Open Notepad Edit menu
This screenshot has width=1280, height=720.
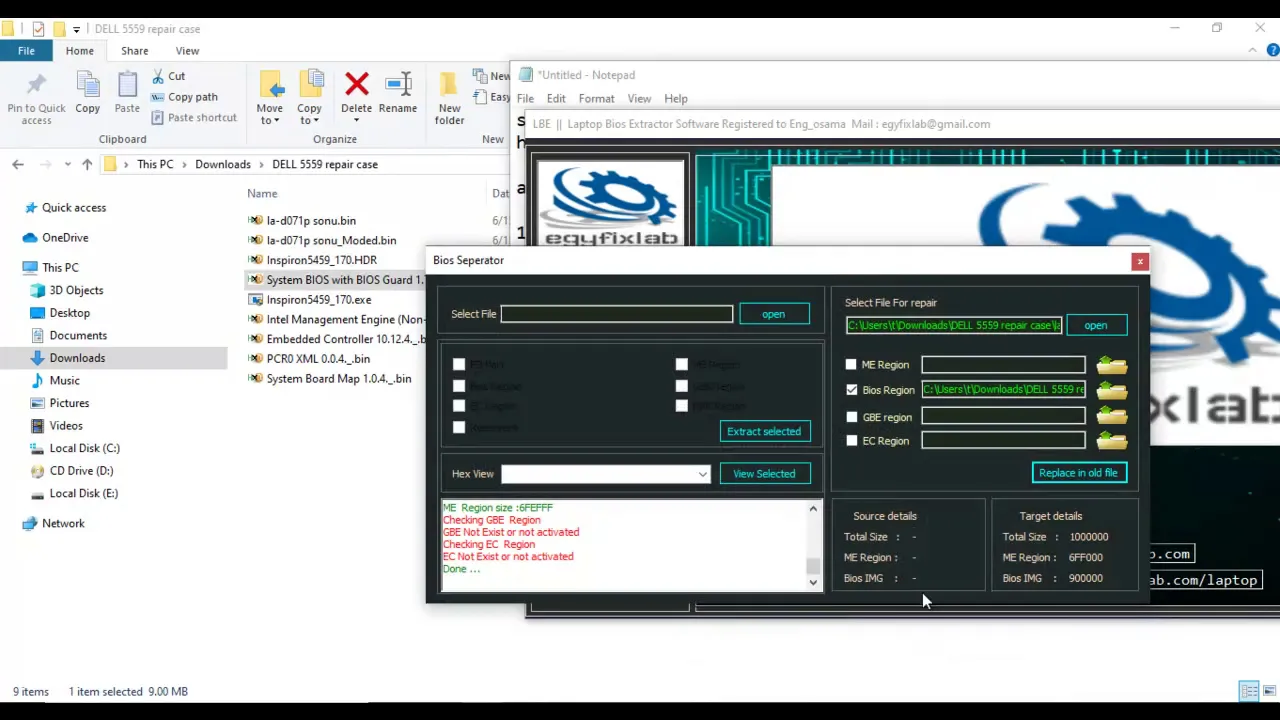pyautogui.click(x=556, y=99)
